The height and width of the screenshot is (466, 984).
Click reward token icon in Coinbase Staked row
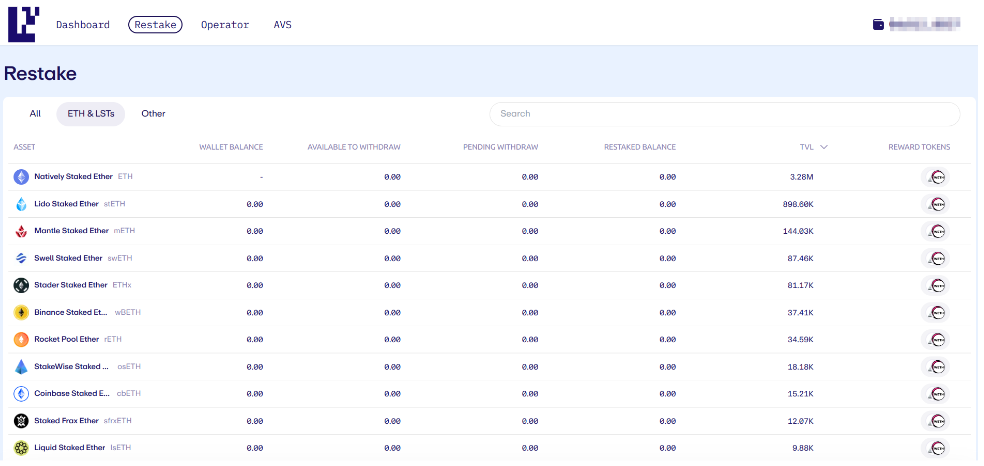936,393
